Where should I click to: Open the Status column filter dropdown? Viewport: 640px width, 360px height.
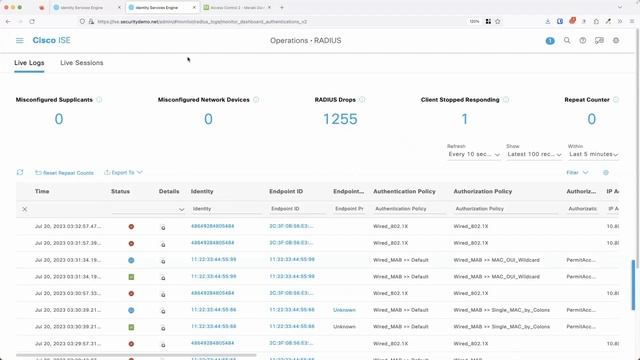[x=149, y=209]
